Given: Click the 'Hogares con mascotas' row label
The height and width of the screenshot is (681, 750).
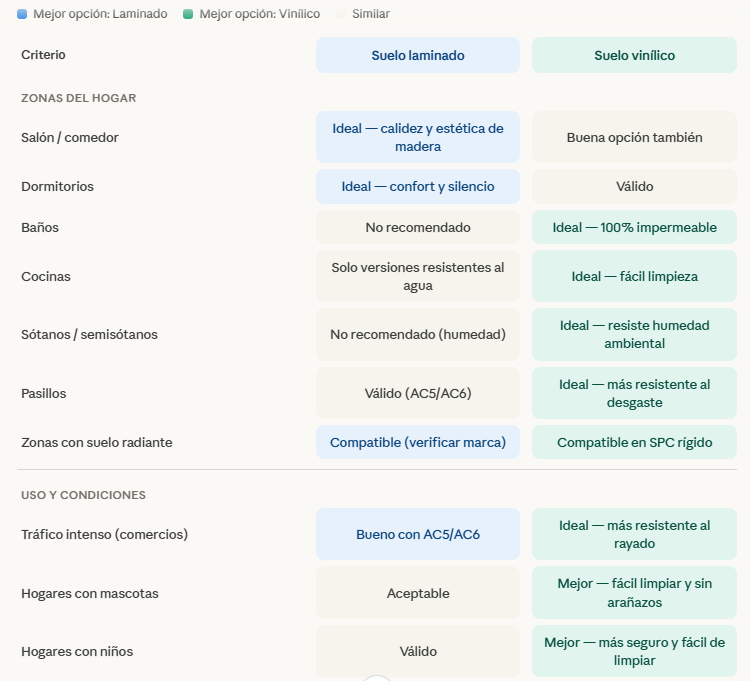Looking at the screenshot, I should coord(89,593).
